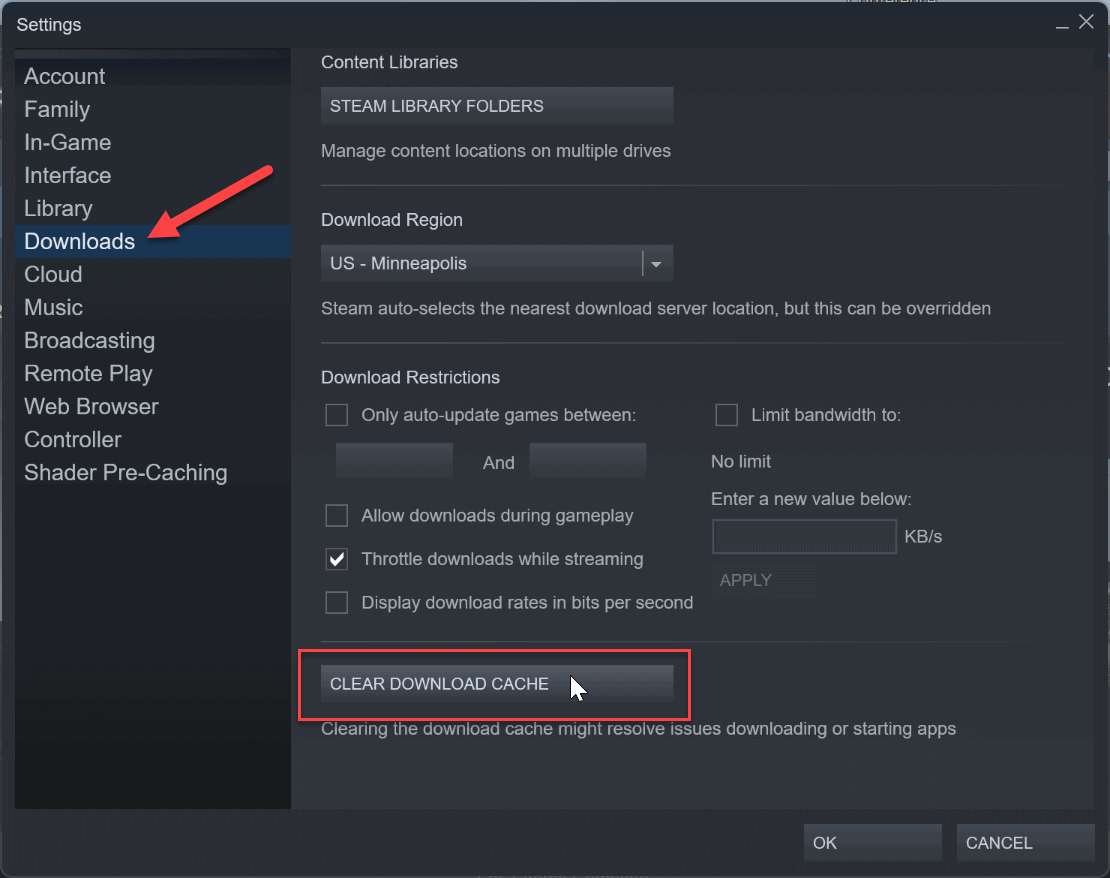Check Allow downloads during gameplay
The height and width of the screenshot is (878, 1110).
pos(336,515)
